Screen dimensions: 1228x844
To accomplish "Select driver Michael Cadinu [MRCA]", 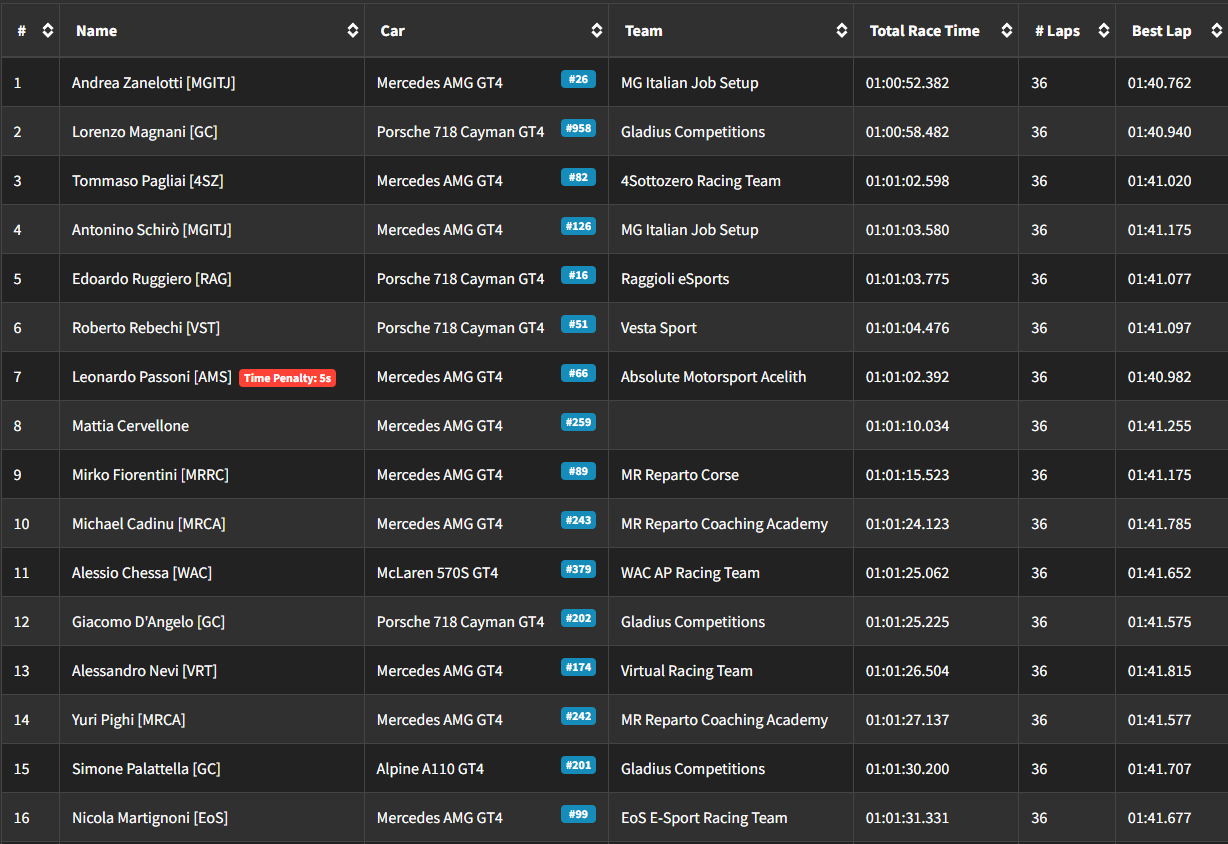I will tap(148, 524).
